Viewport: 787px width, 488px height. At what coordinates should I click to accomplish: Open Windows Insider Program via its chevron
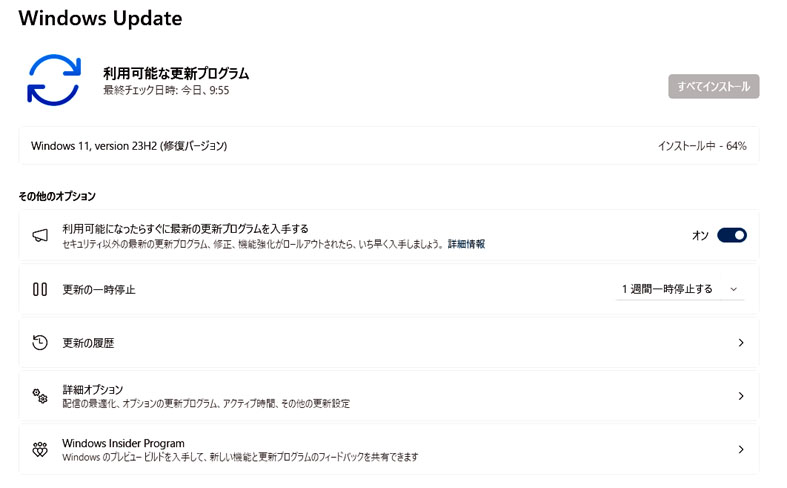(x=741, y=449)
